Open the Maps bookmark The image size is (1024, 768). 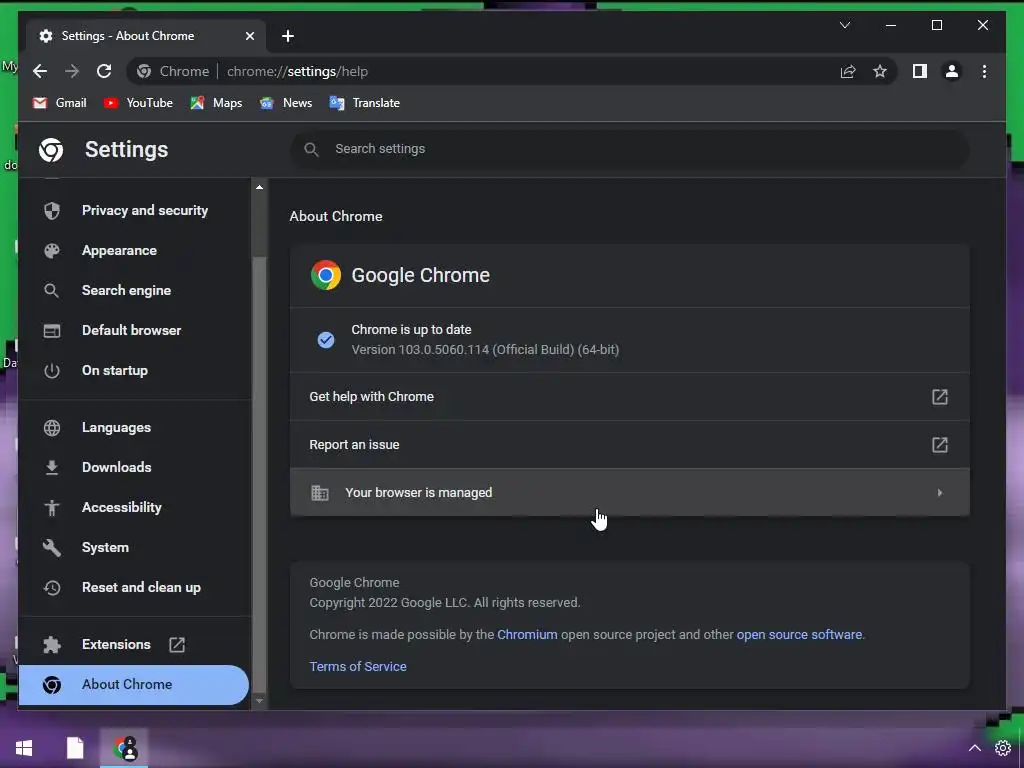[216, 103]
